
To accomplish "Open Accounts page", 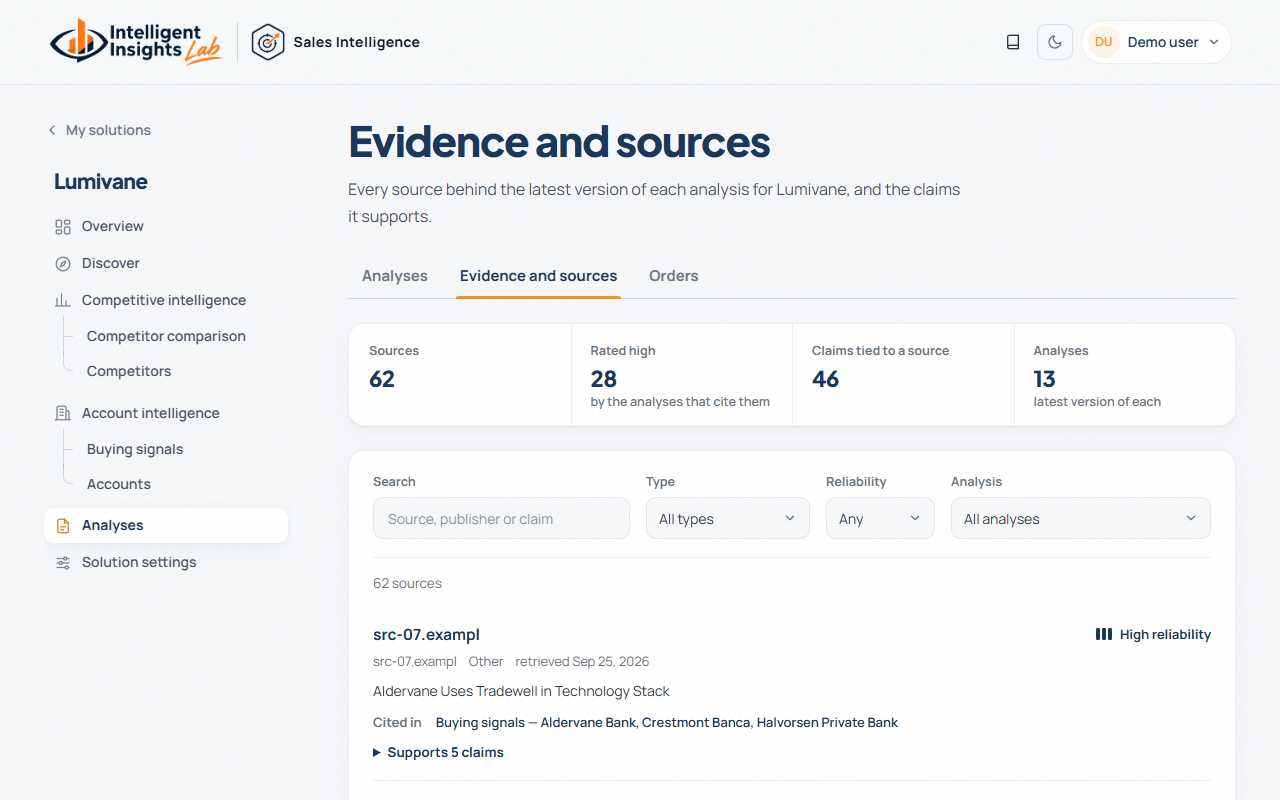I will (x=119, y=484).
